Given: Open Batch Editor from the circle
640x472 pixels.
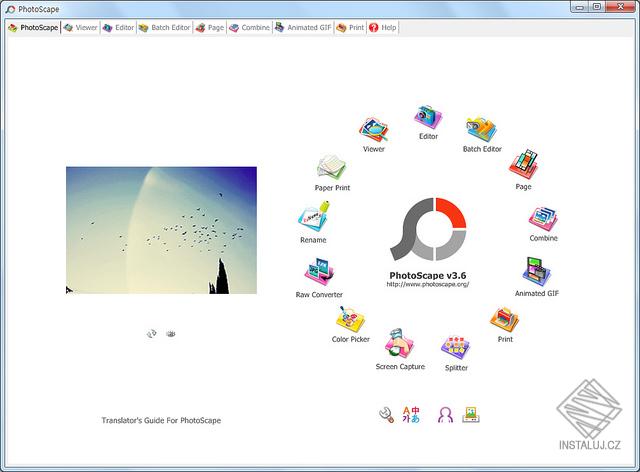Looking at the screenshot, I should [482, 130].
